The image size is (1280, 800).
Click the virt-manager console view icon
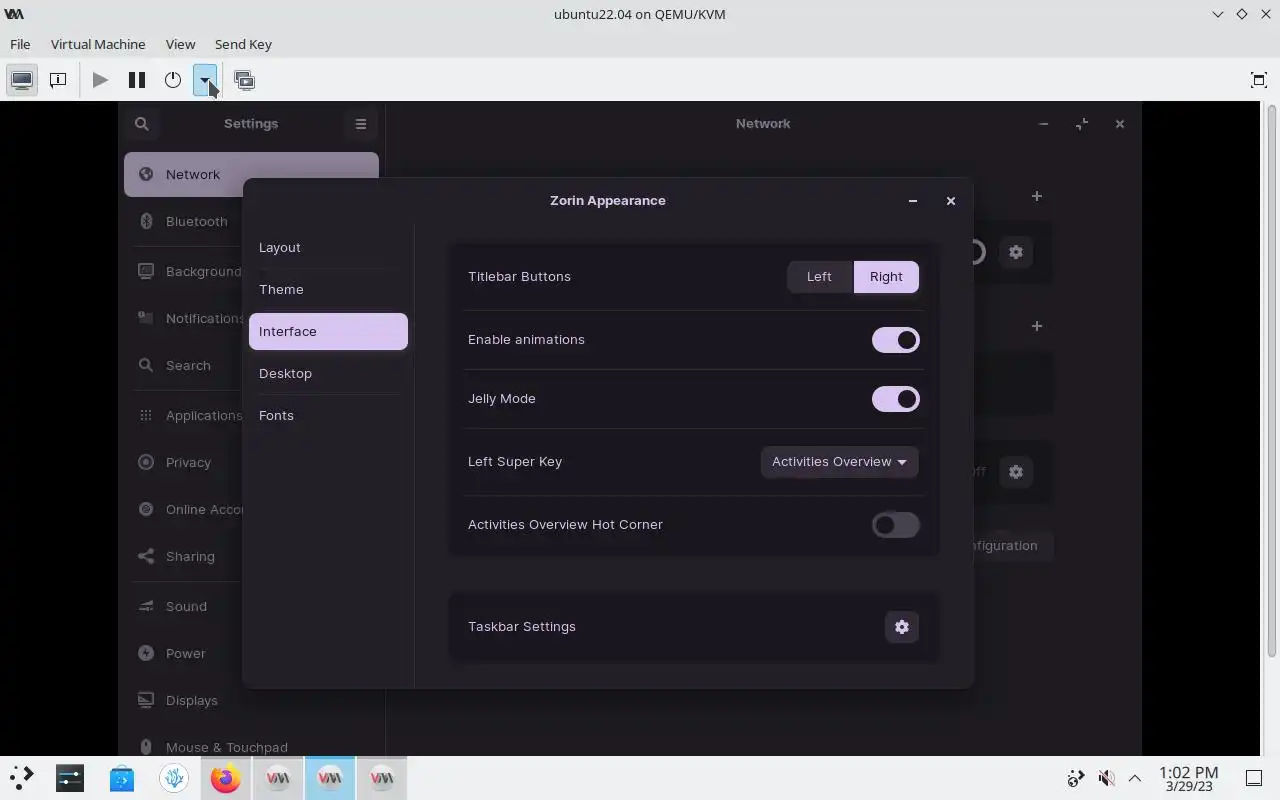pos(22,80)
